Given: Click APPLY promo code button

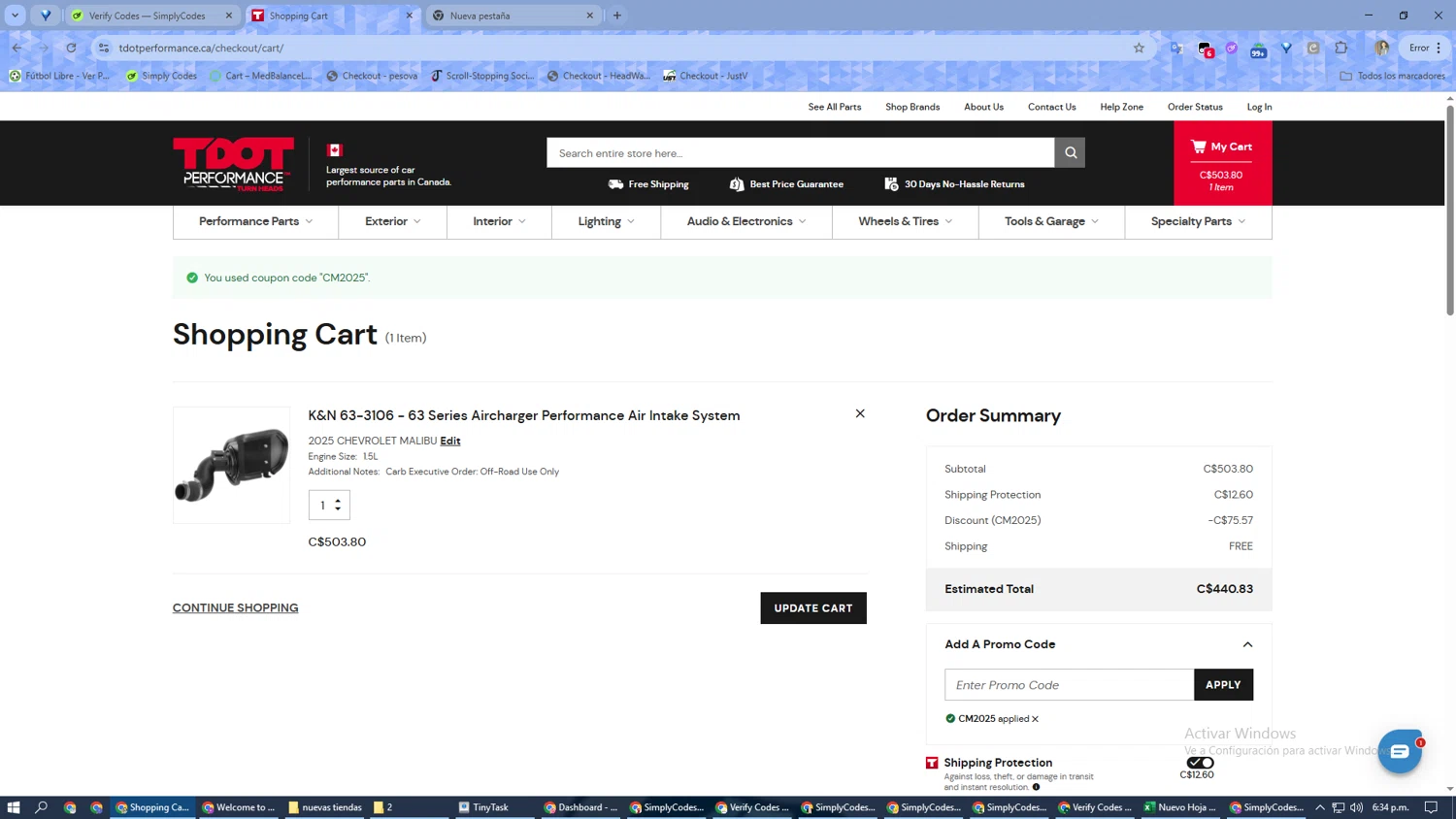Looking at the screenshot, I should tap(1223, 685).
